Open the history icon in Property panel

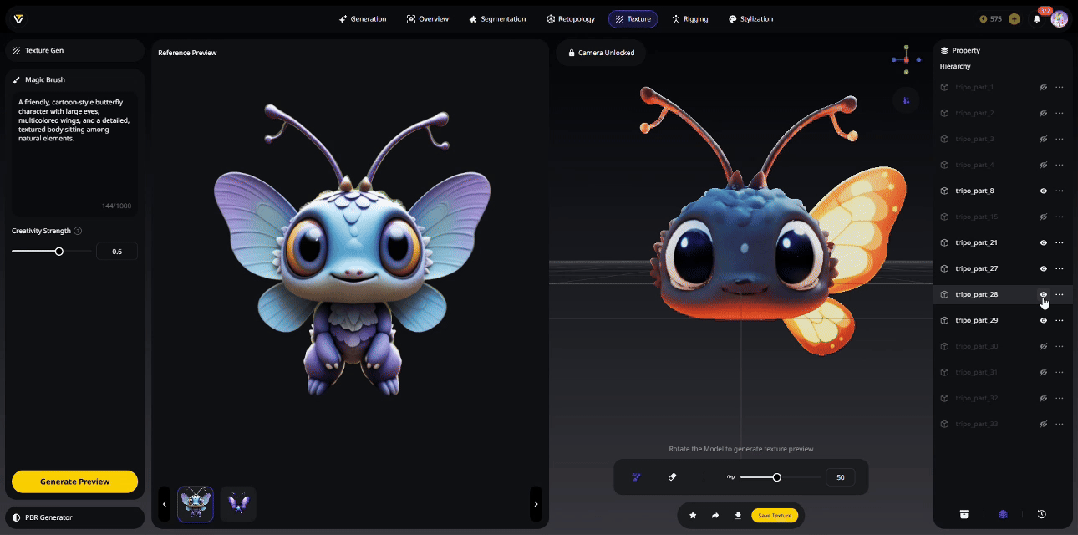pyautogui.click(x=1041, y=514)
